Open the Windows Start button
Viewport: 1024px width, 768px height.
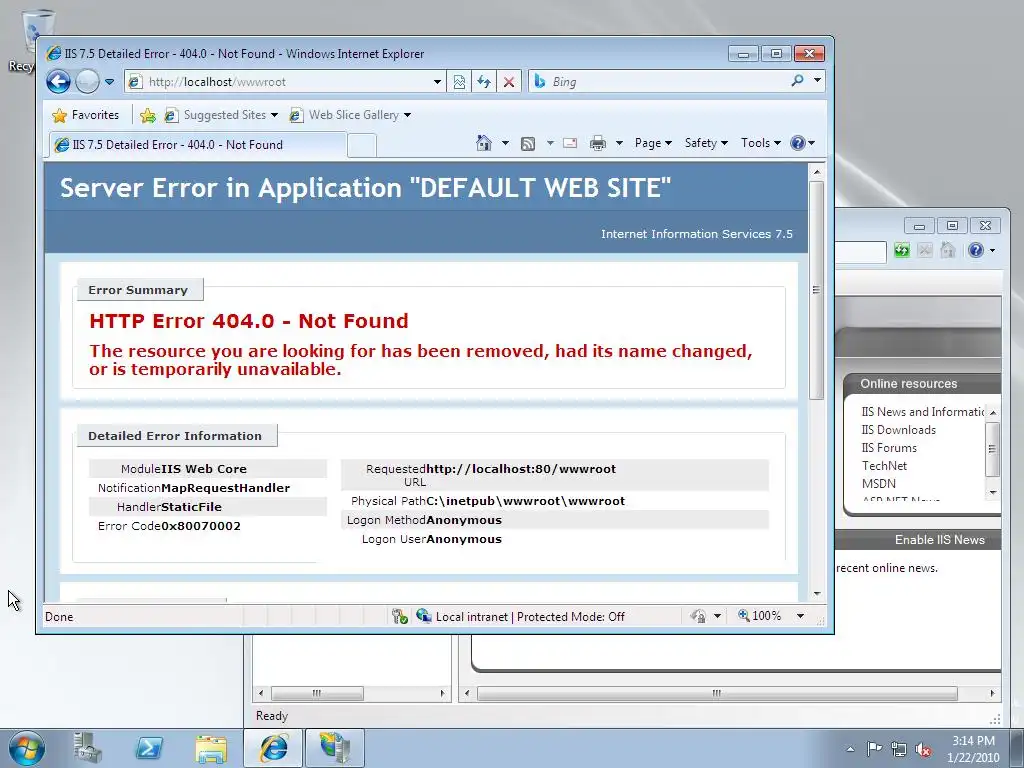pyautogui.click(x=27, y=748)
